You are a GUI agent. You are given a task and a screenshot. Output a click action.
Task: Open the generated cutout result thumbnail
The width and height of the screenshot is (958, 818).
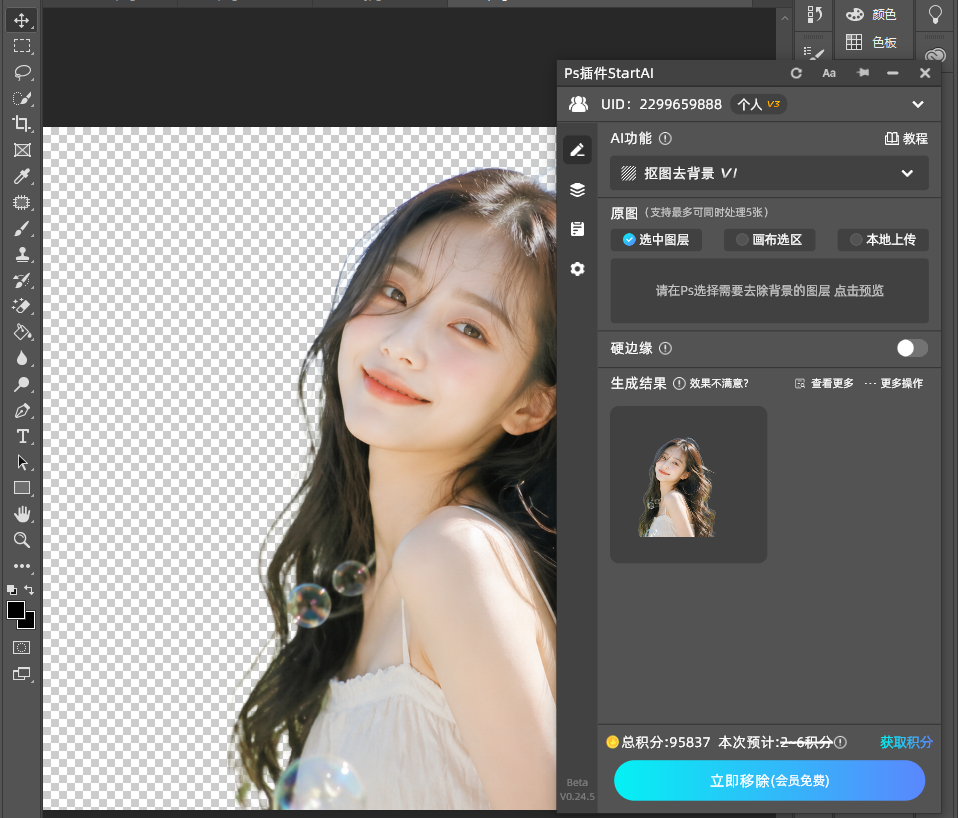[x=689, y=484]
